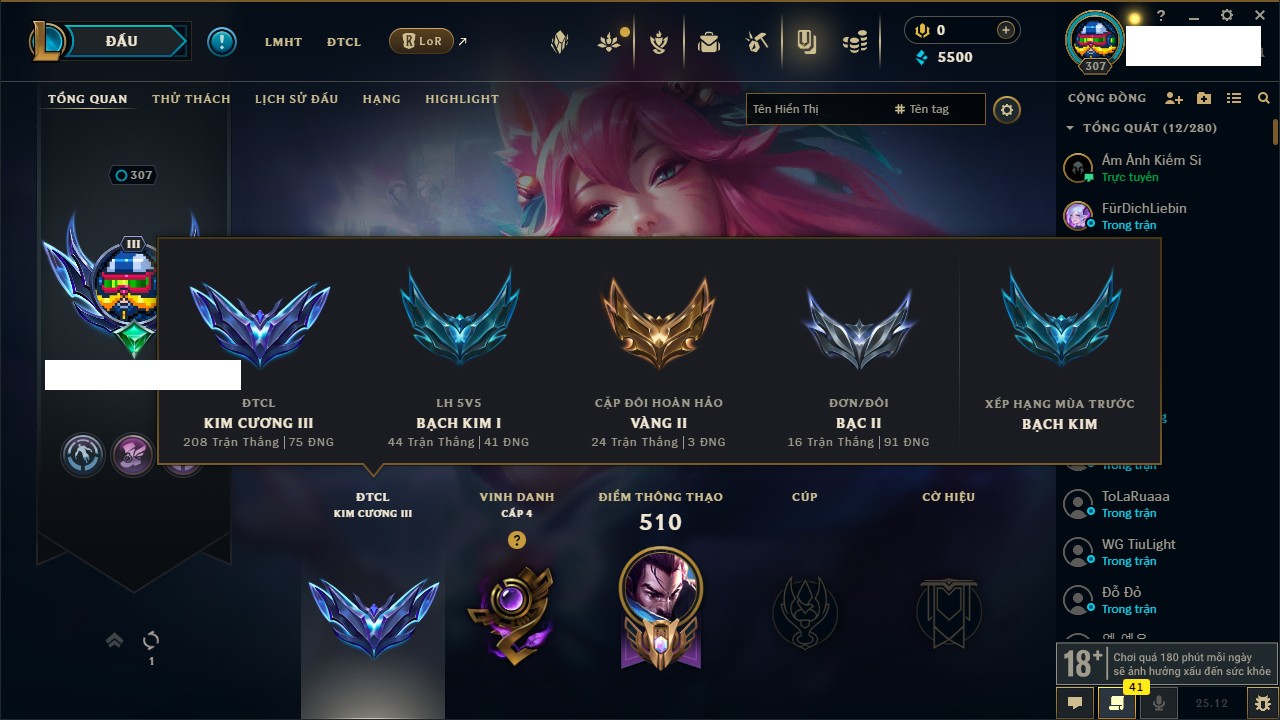
Task: Collapse the TỔNG QUÁT friends group
Action: tap(1070, 128)
